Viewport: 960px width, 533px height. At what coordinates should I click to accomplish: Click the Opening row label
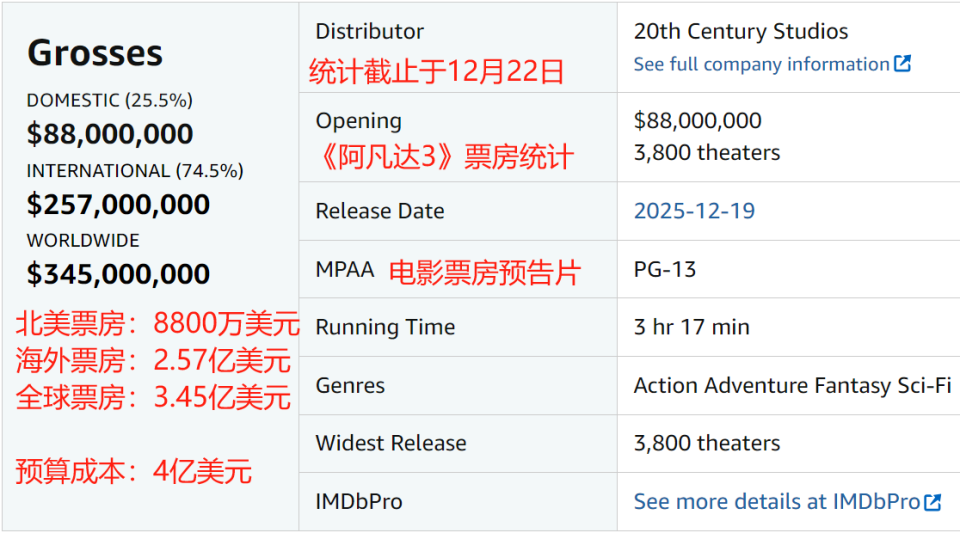click(x=358, y=121)
